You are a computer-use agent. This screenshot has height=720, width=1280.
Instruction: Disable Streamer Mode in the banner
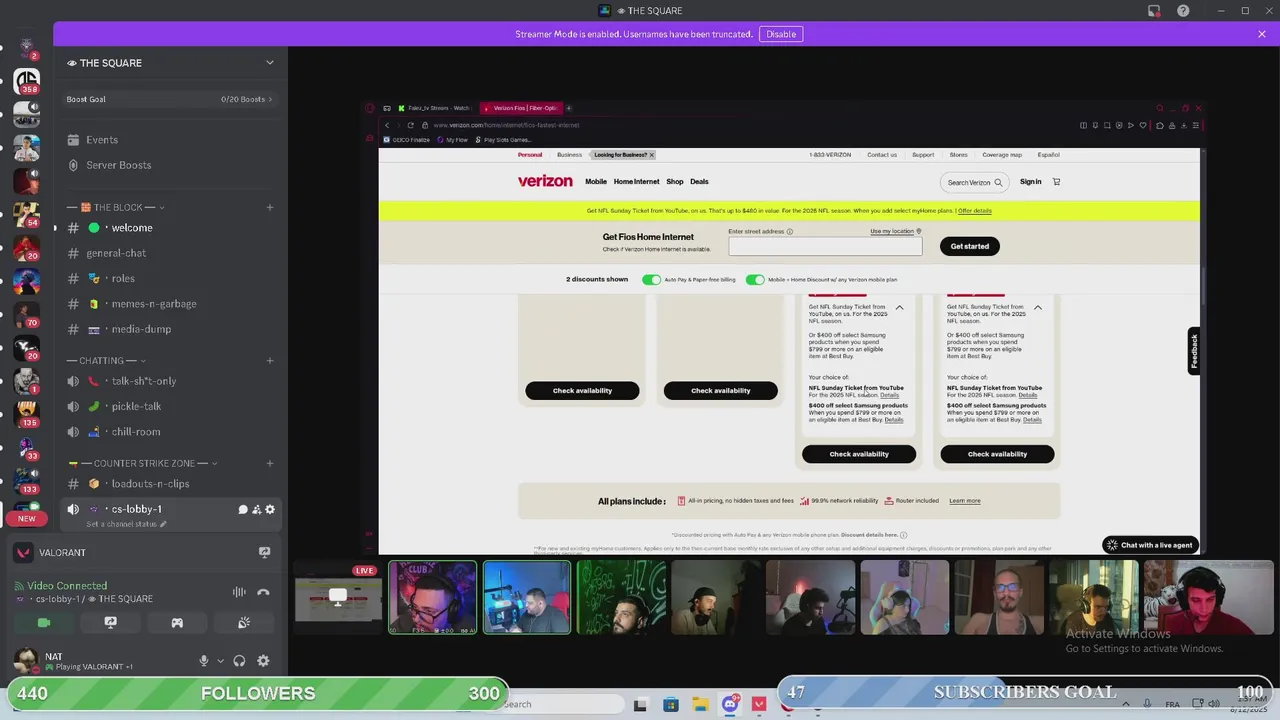[781, 34]
